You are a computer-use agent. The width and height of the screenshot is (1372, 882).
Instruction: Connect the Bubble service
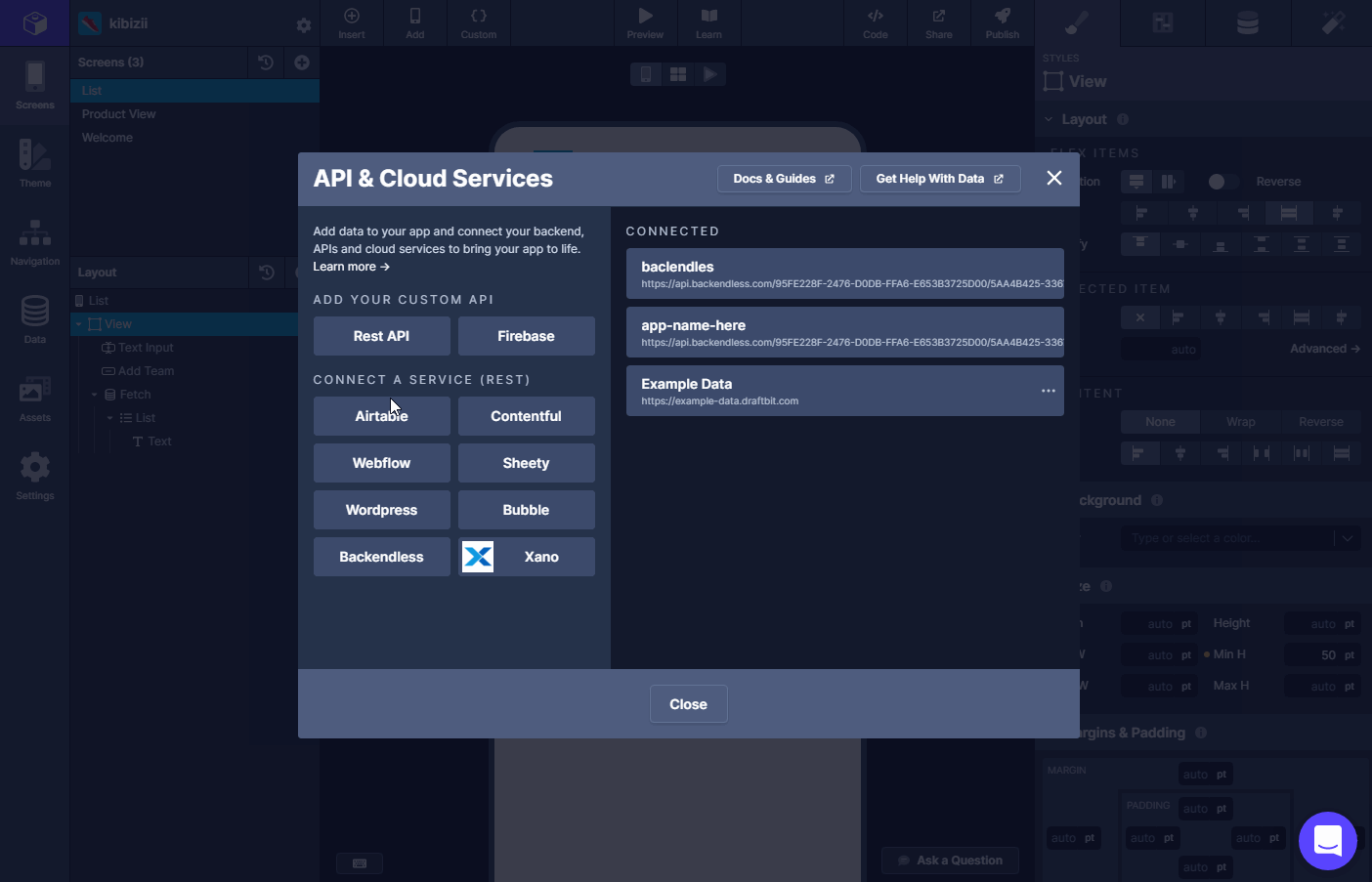click(526, 510)
